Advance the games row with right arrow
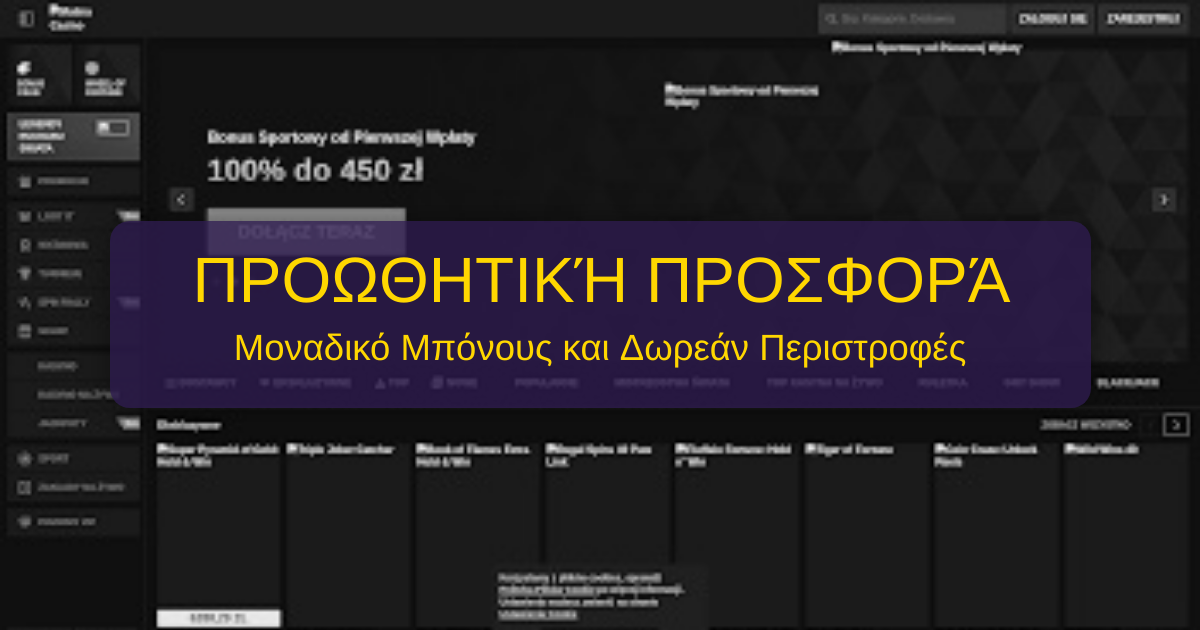 click(x=1178, y=424)
